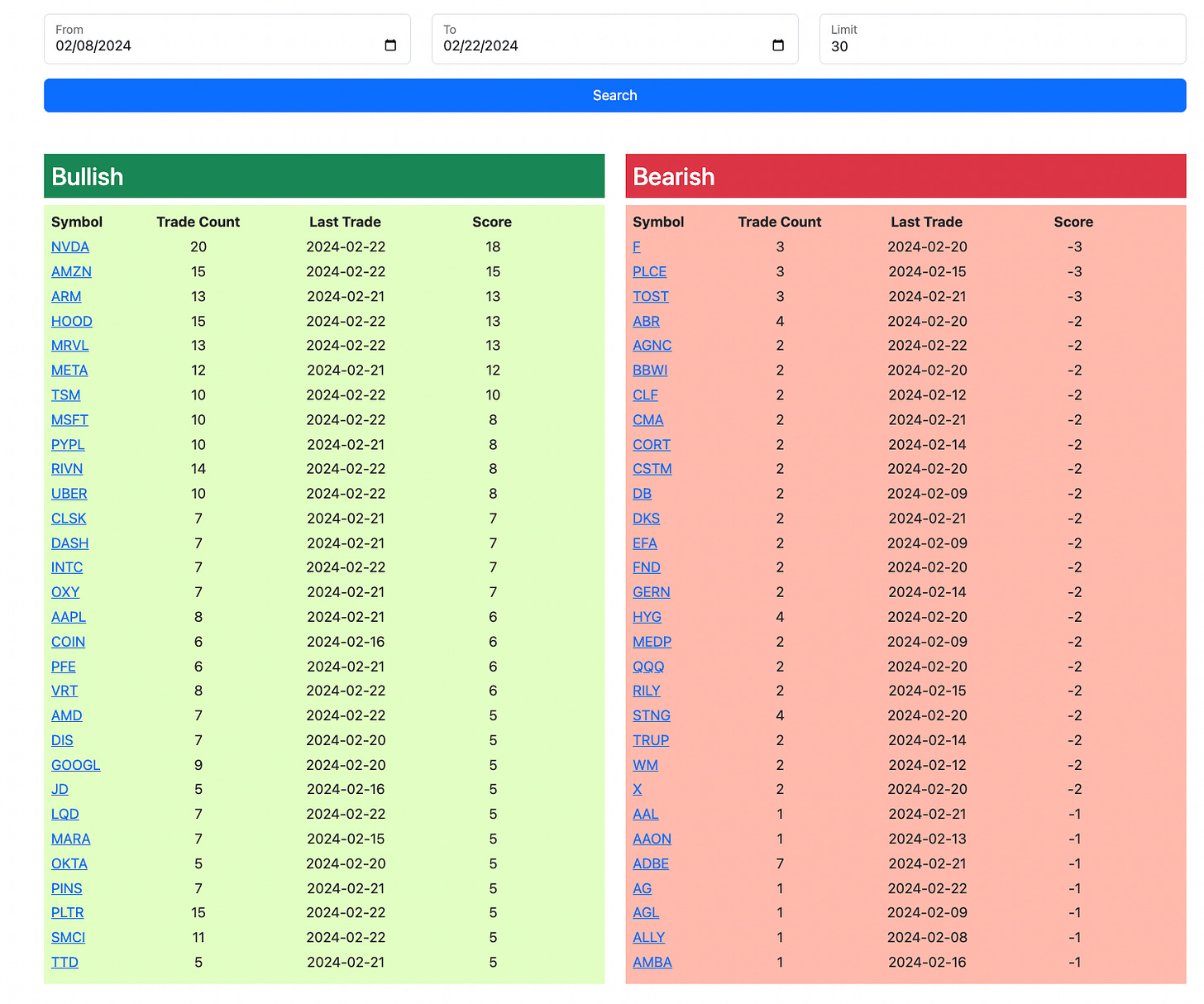Open the PFE symbol link

tap(64, 667)
